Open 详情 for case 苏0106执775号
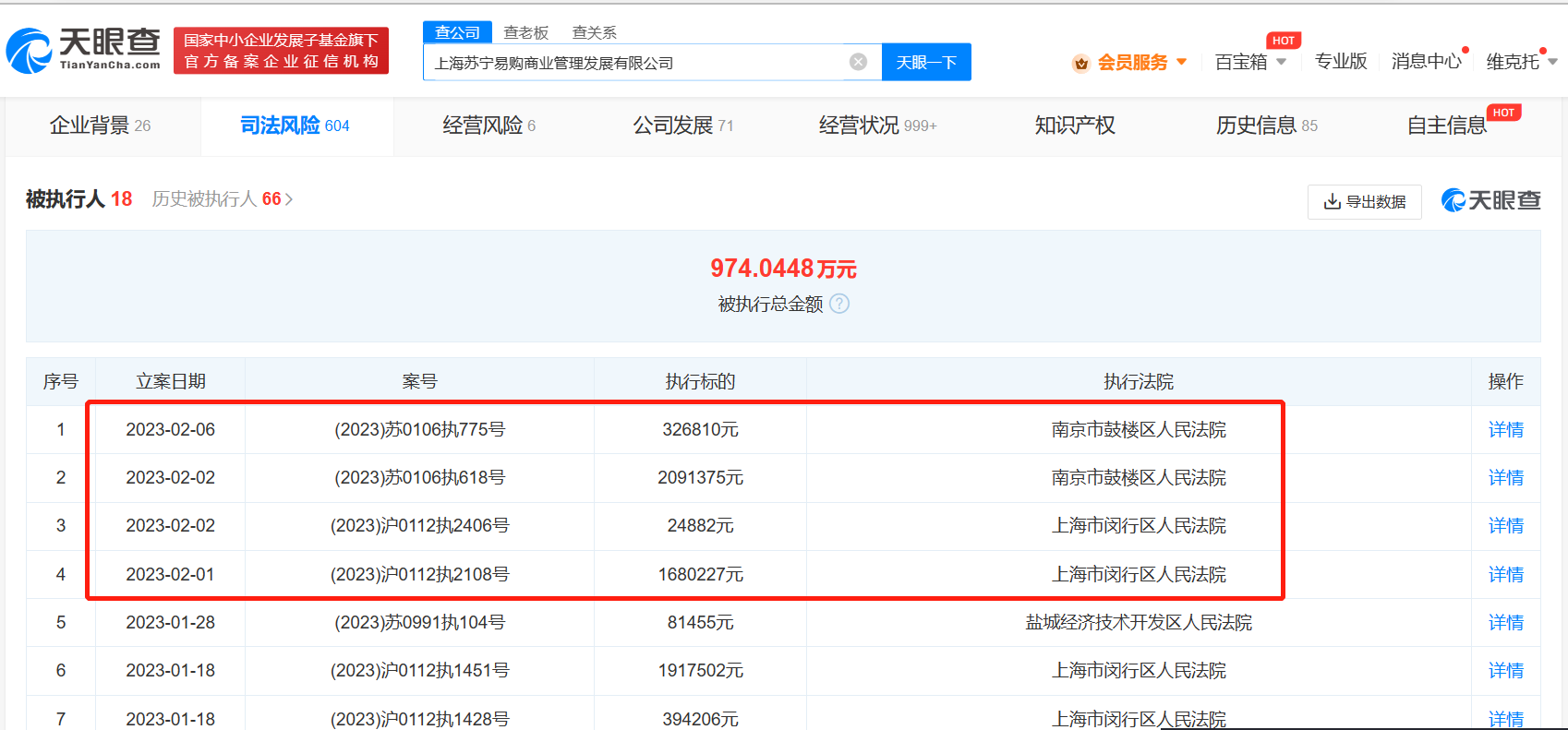Viewport: 1568px width, 730px height. tap(1505, 429)
